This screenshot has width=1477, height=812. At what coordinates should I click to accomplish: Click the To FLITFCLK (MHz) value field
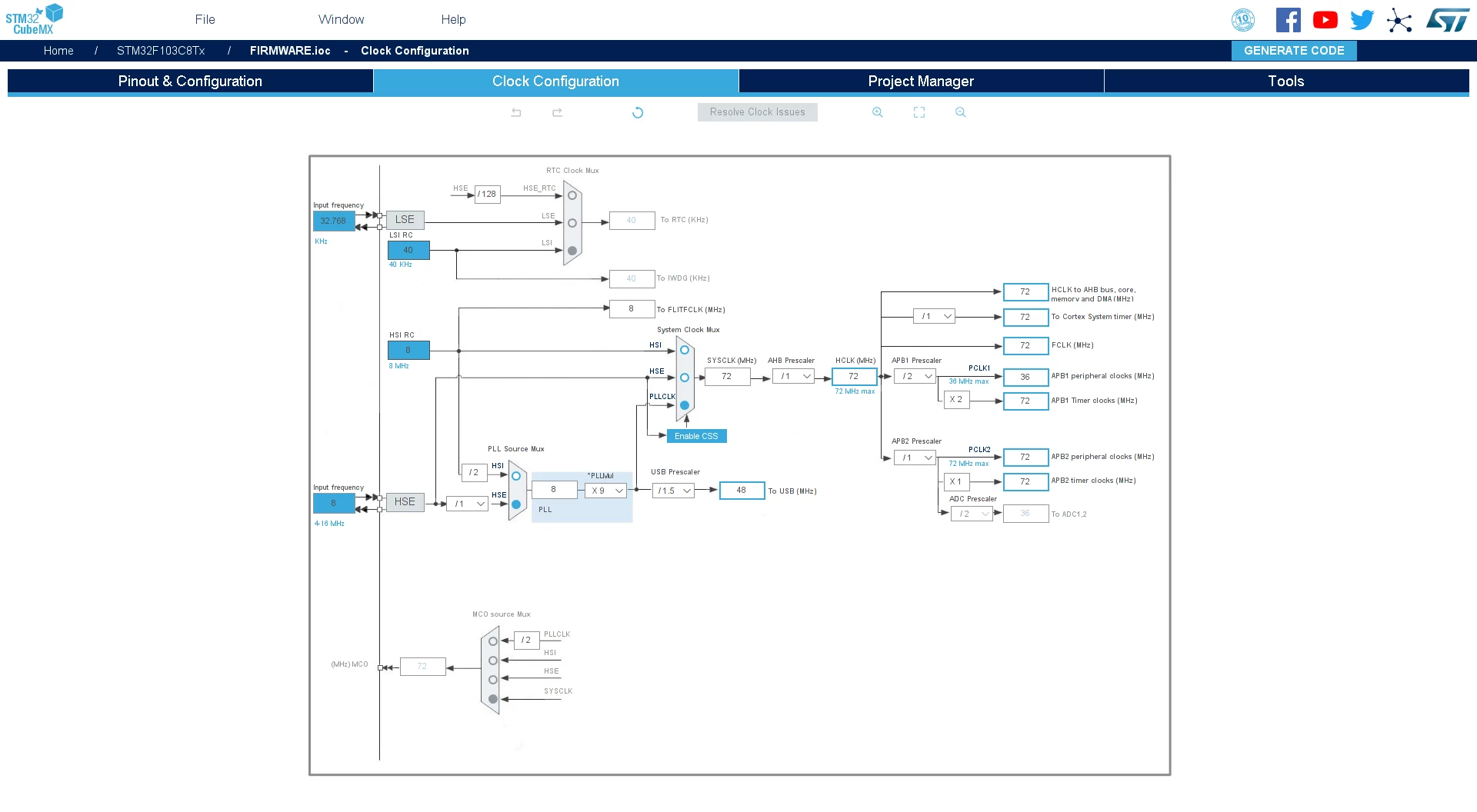pos(632,309)
